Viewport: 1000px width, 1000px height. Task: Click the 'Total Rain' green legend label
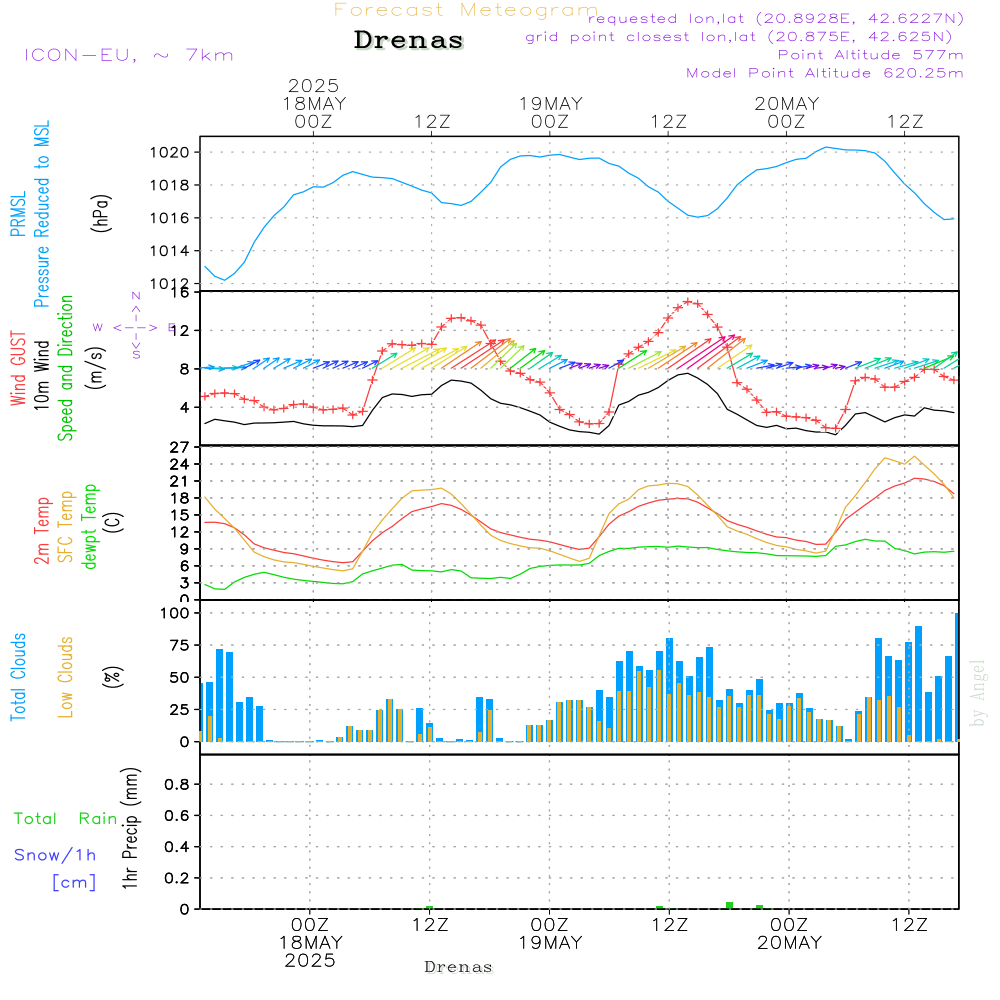66,818
